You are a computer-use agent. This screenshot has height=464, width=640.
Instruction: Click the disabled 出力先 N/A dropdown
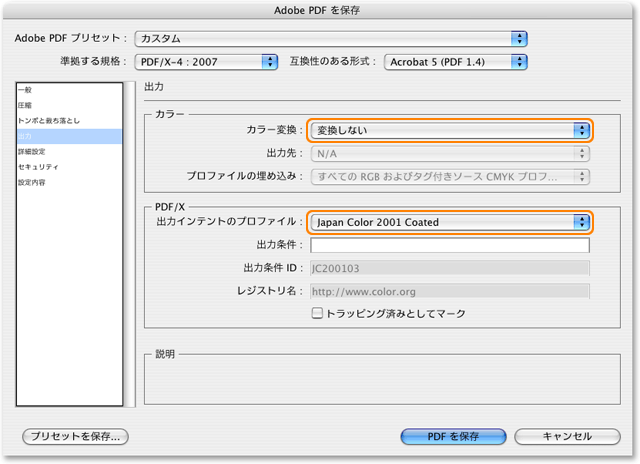pyautogui.click(x=449, y=154)
